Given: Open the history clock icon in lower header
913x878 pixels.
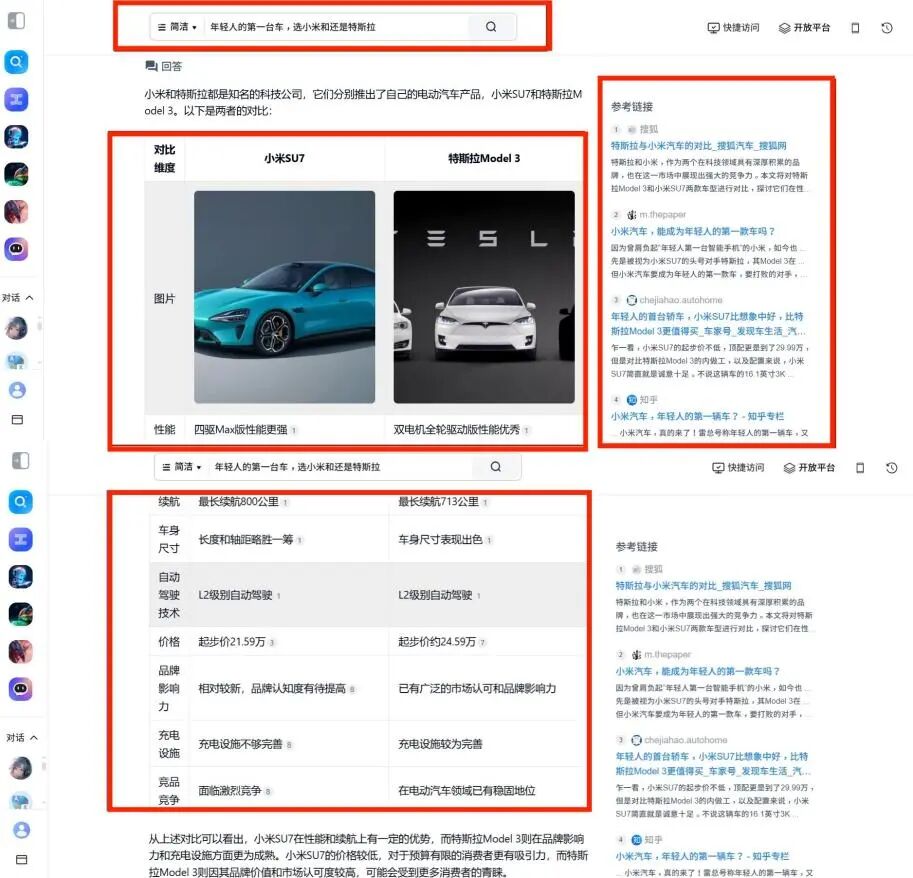Looking at the screenshot, I should pos(891,468).
